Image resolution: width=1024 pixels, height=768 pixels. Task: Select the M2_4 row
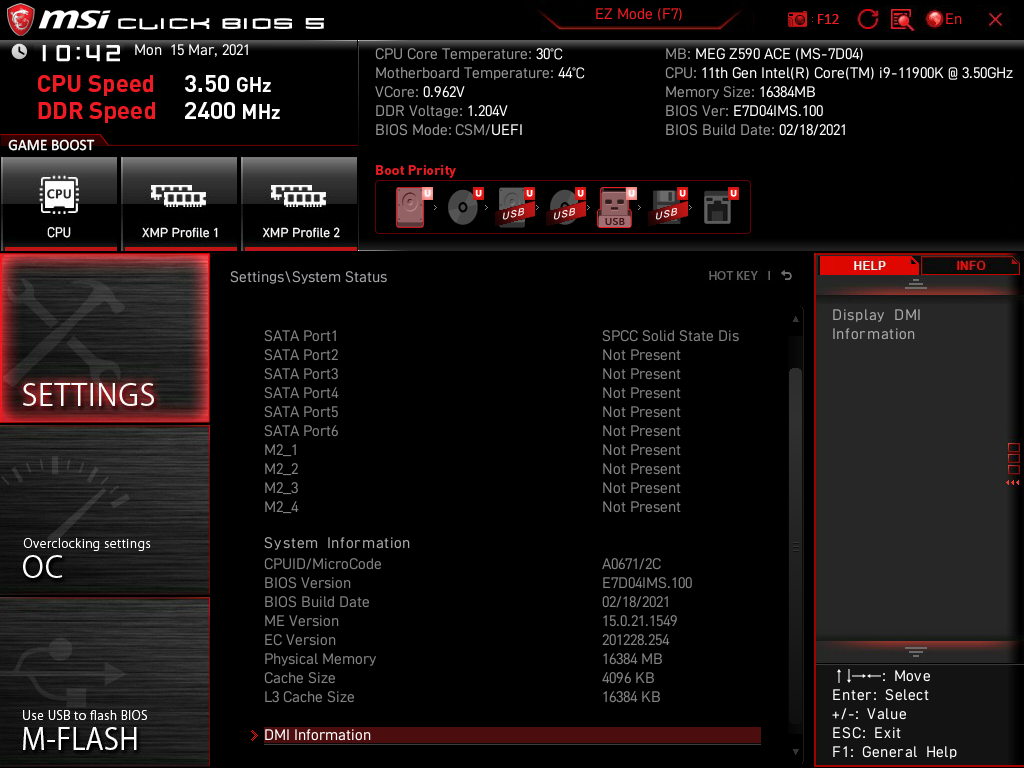pos(512,507)
